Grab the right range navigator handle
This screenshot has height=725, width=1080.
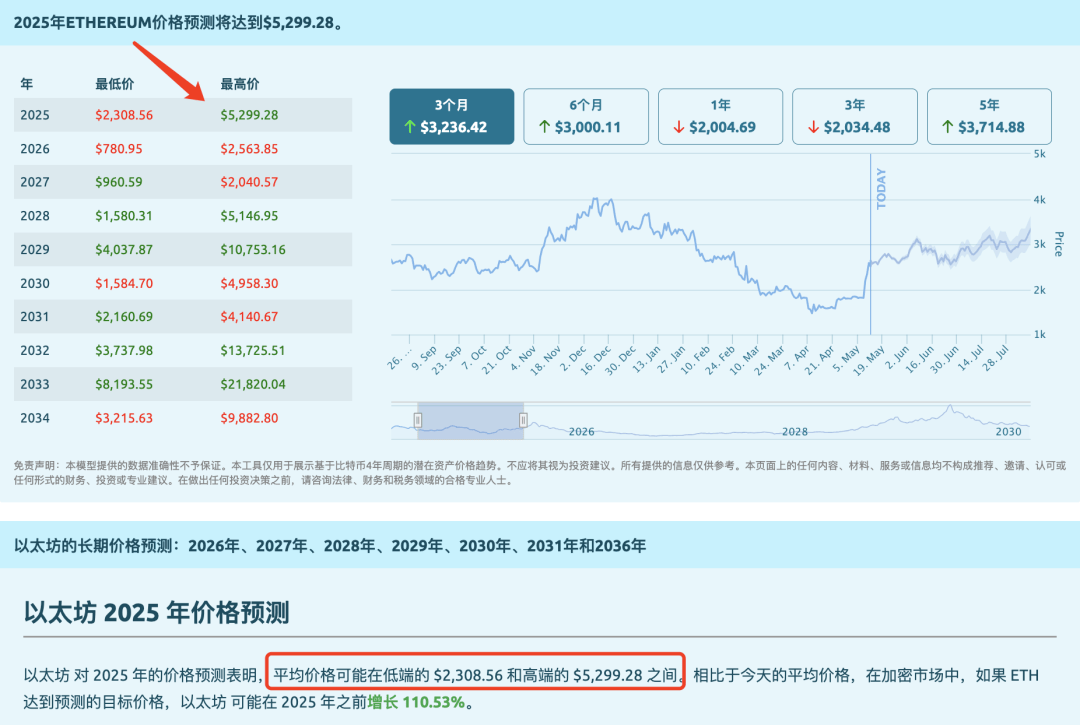(x=523, y=420)
